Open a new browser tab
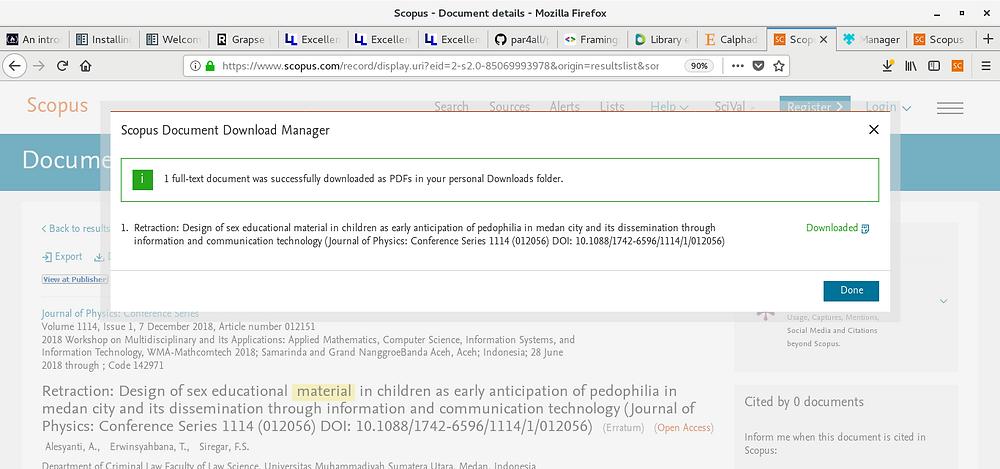Screen dimensions: 1000x469 coord(988,39)
